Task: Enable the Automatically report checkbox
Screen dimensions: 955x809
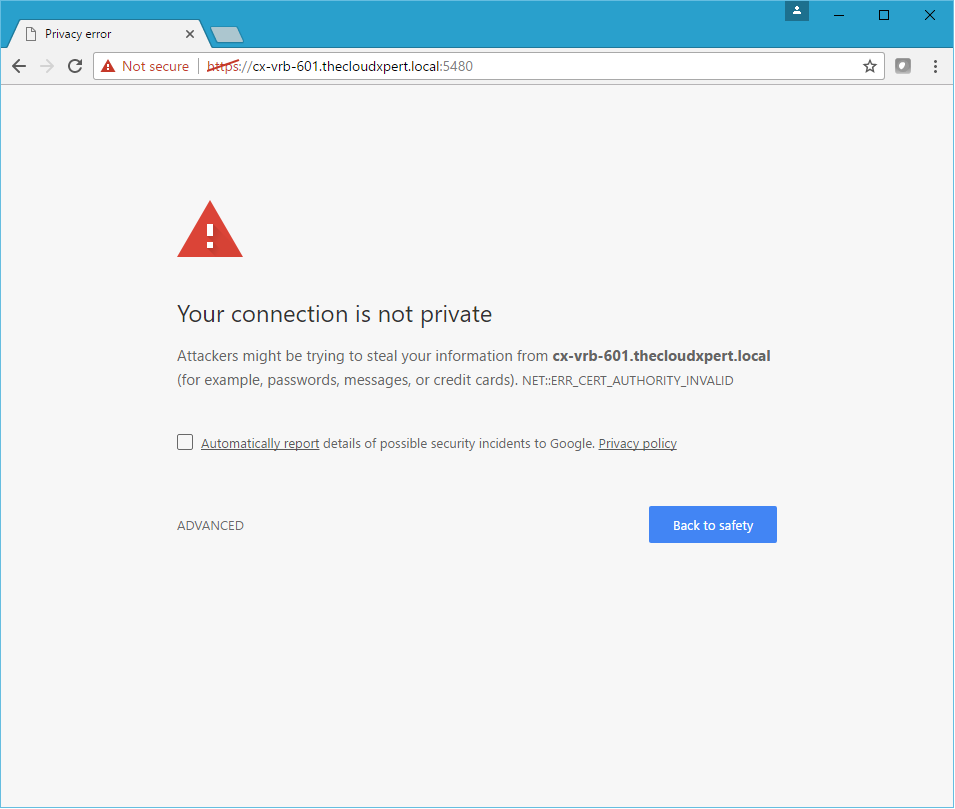Action: click(185, 442)
